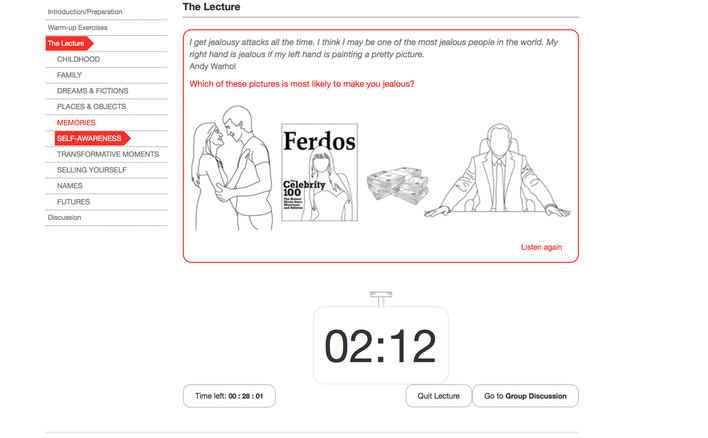Navigate to DREAMS & FICTIONS

click(x=93, y=91)
